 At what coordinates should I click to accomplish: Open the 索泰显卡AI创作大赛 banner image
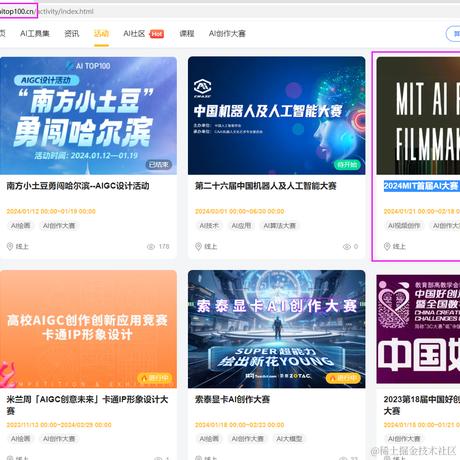click(x=277, y=329)
